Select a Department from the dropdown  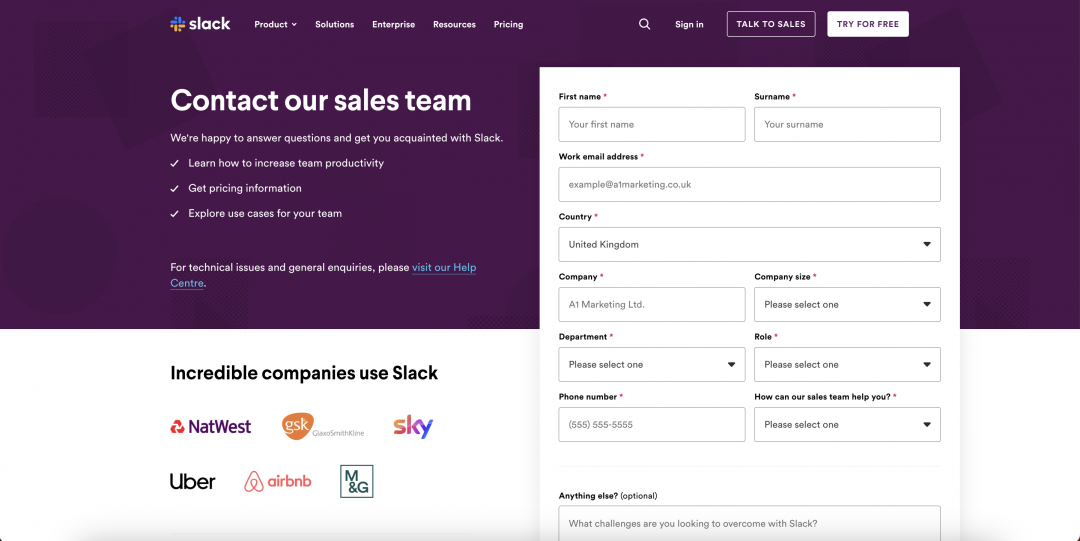coord(651,364)
